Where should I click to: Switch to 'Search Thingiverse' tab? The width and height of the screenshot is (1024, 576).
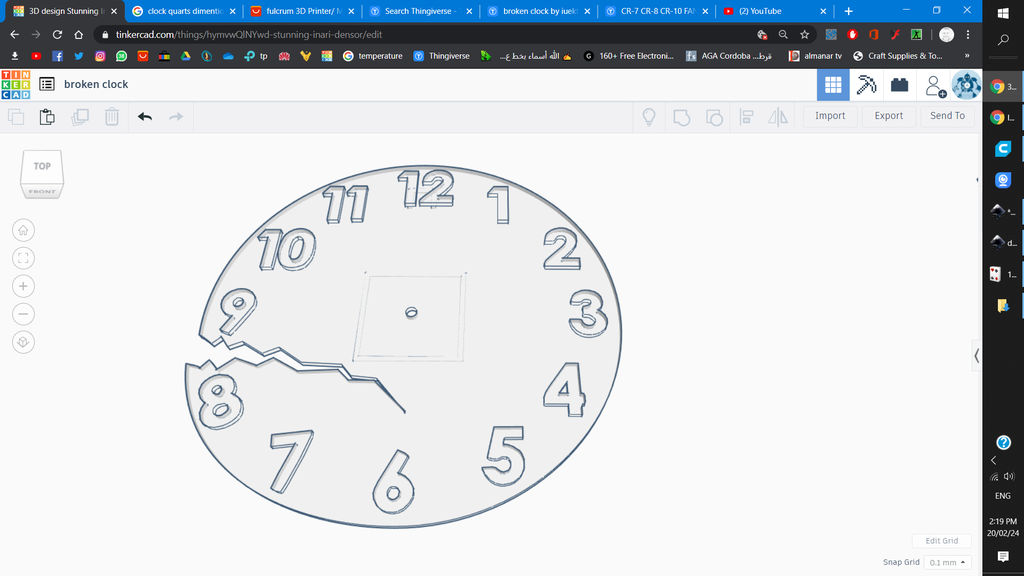tap(420, 11)
